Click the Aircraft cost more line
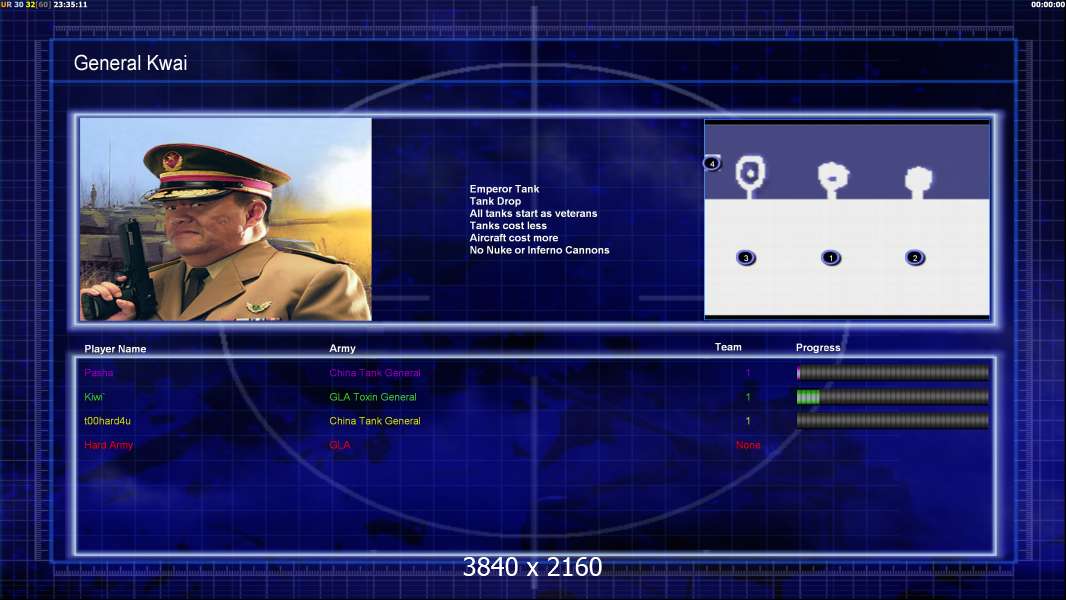Image resolution: width=1066 pixels, height=600 pixels. tap(513, 238)
